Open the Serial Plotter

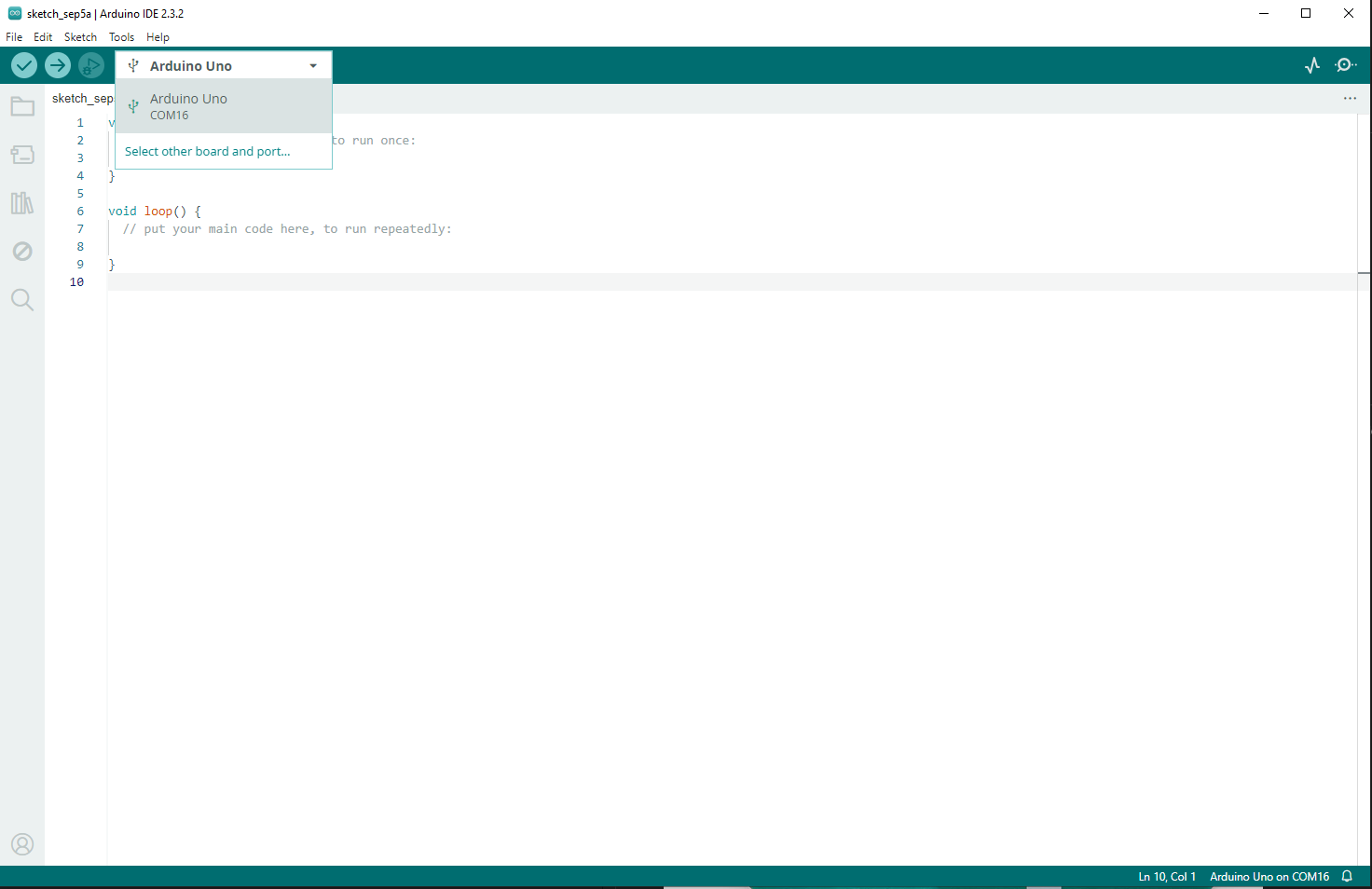[x=1312, y=65]
